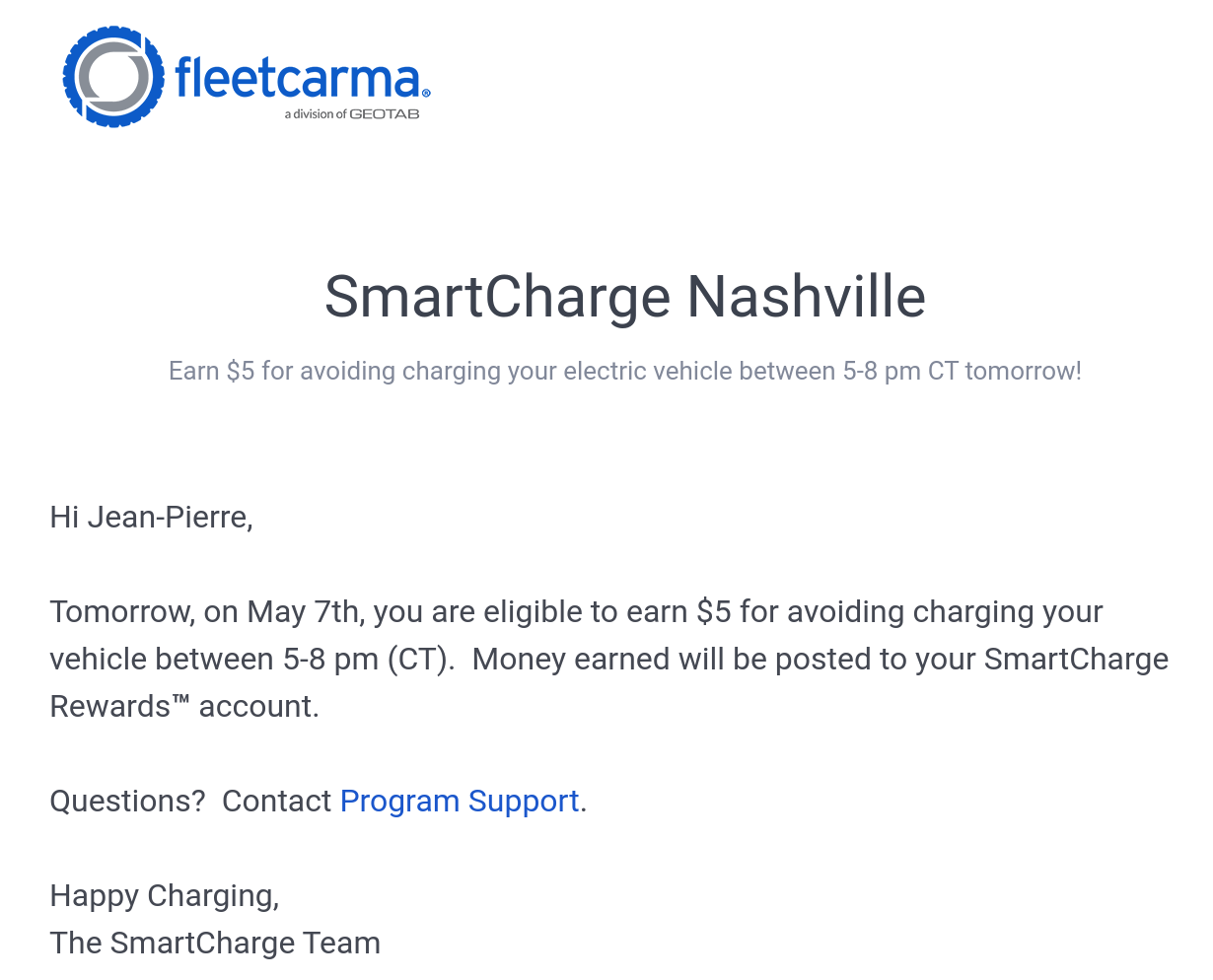This screenshot has width=1213, height=980.
Task: Click the word "SmartCharge" in the heading
Action: (x=497, y=297)
